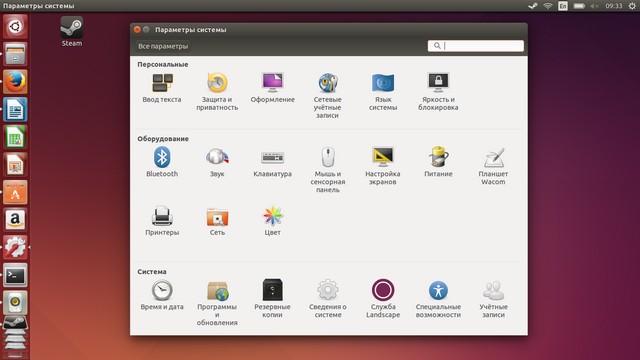Viewport: 640px width, 360px height.
Task: Launch LibreOffice Calc from launcher
Action: pyautogui.click(x=15, y=137)
